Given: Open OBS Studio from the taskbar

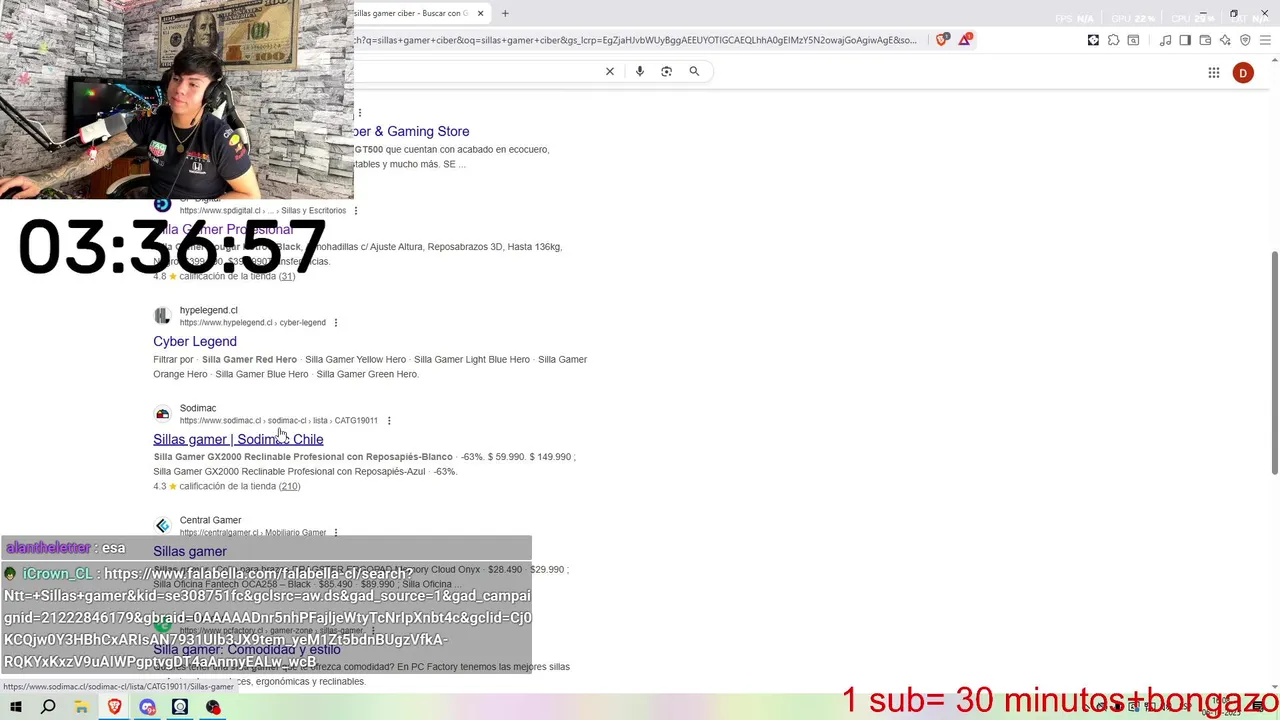Looking at the screenshot, I should point(213,707).
